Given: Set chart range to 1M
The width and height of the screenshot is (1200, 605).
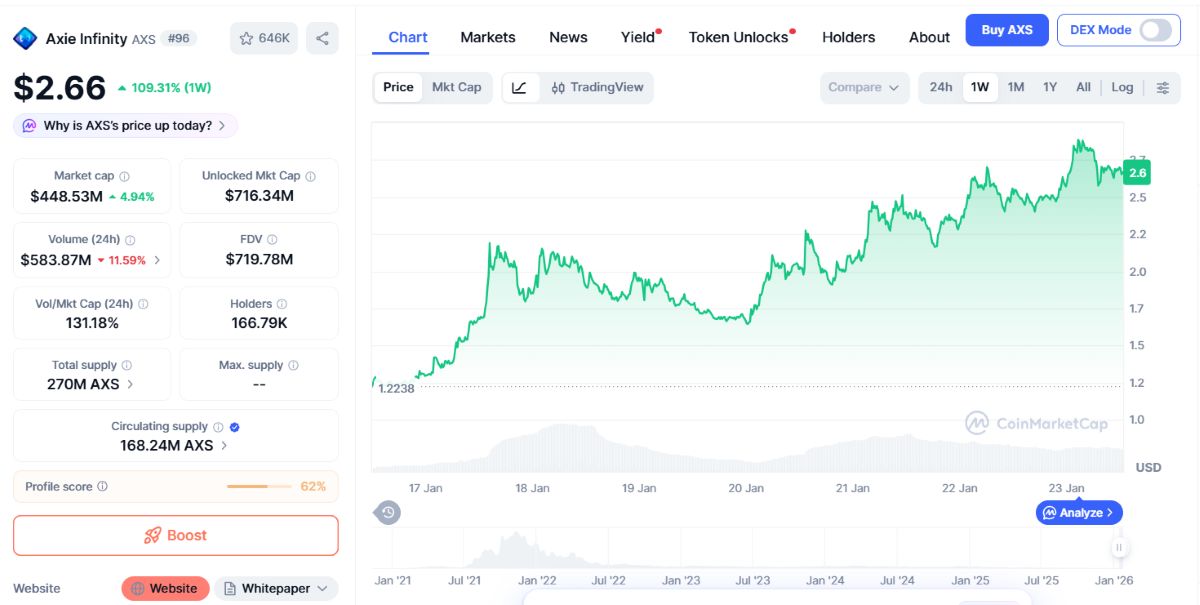Looking at the screenshot, I should pyautogui.click(x=1016, y=87).
